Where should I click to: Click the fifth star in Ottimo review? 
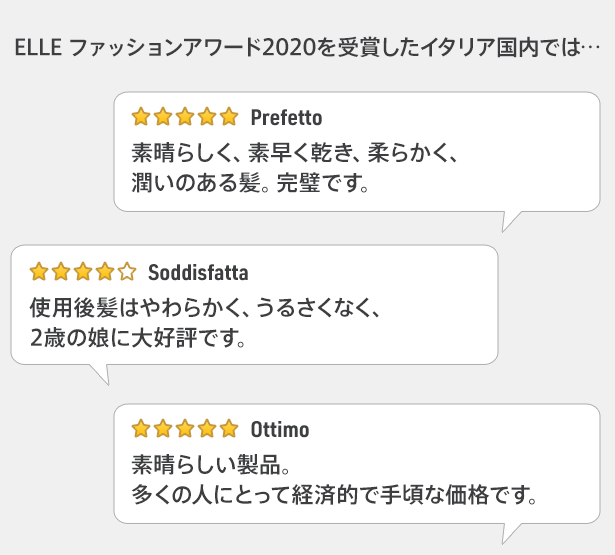[x=229, y=428]
